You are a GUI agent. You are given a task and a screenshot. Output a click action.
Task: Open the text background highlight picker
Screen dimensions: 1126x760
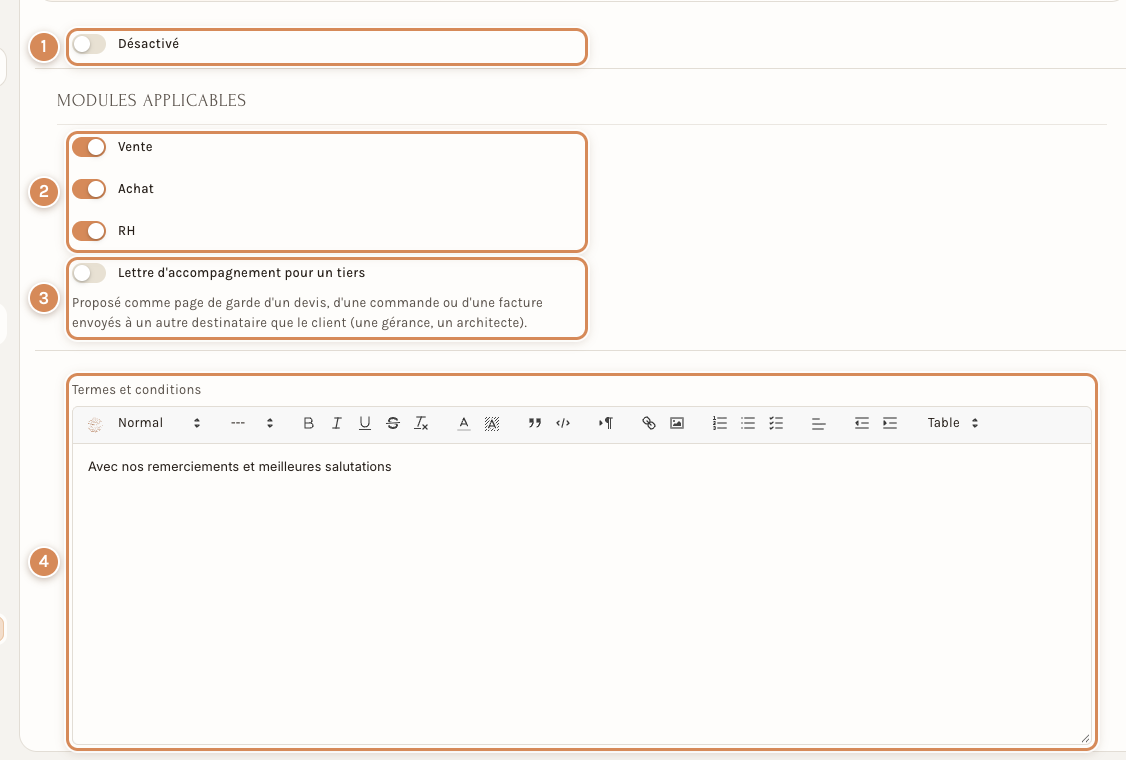click(492, 423)
